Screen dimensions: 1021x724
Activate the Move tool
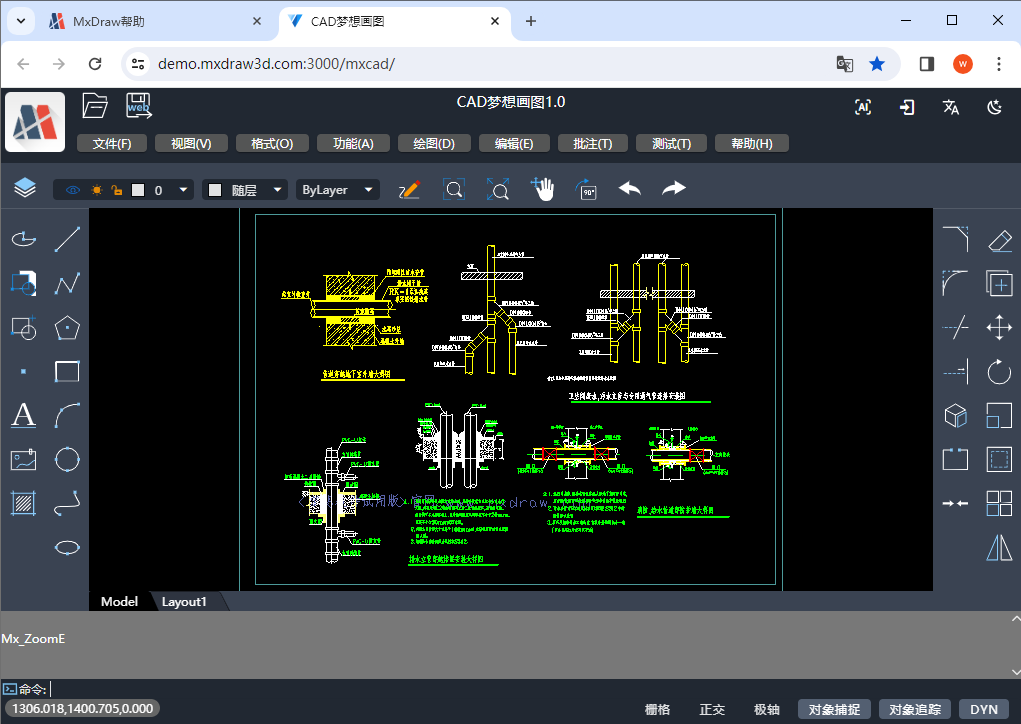(x=999, y=327)
